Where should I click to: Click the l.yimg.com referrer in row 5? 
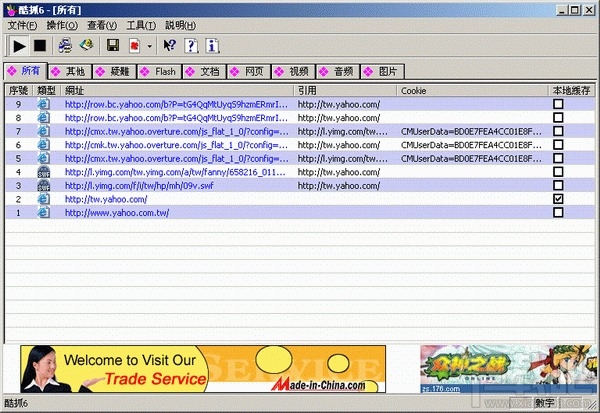pyautogui.click(x=342, y=158)
